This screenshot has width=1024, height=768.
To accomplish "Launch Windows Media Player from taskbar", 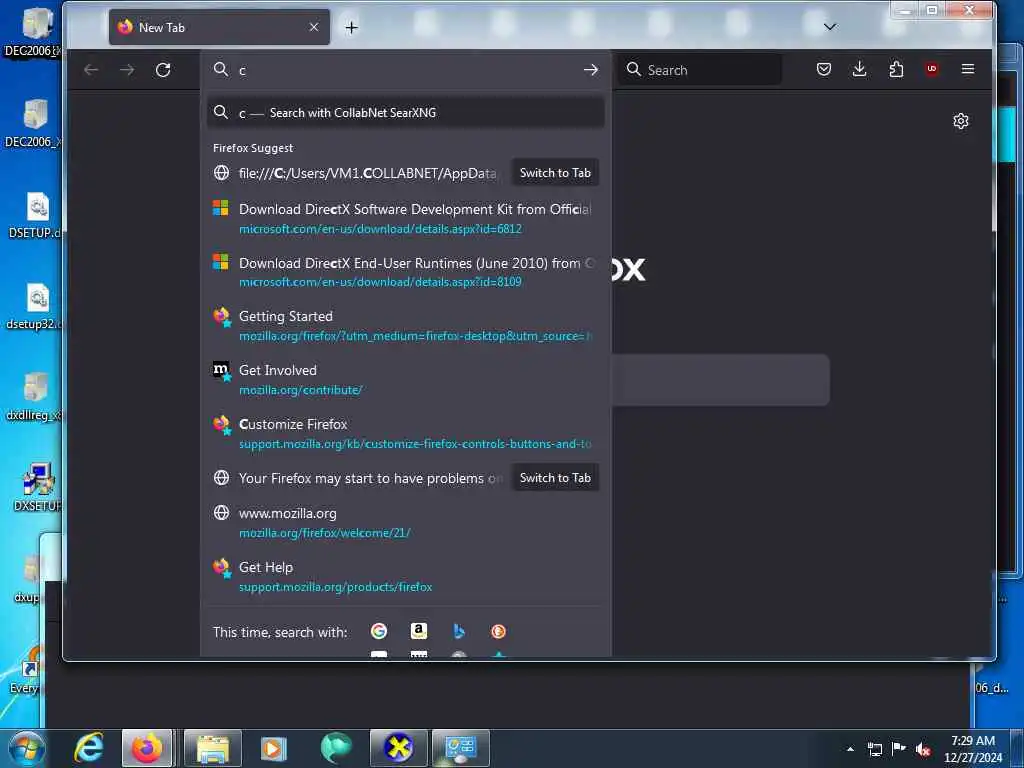I will click(274, 748).
